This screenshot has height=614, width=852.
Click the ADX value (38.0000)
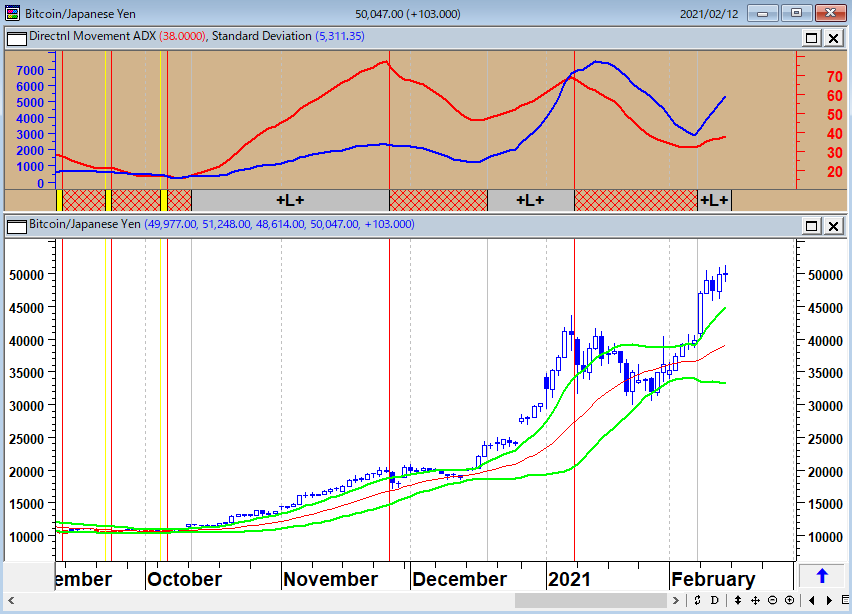coord(183,36)
